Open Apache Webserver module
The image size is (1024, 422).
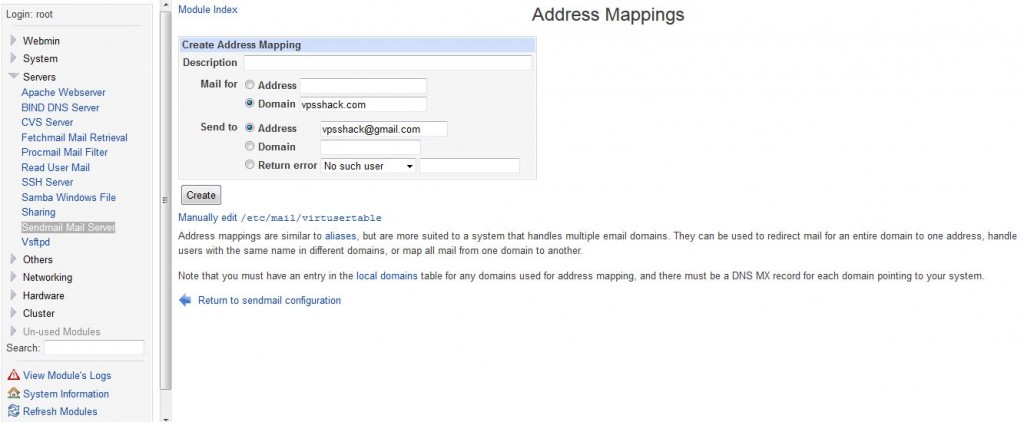point(61,92)
